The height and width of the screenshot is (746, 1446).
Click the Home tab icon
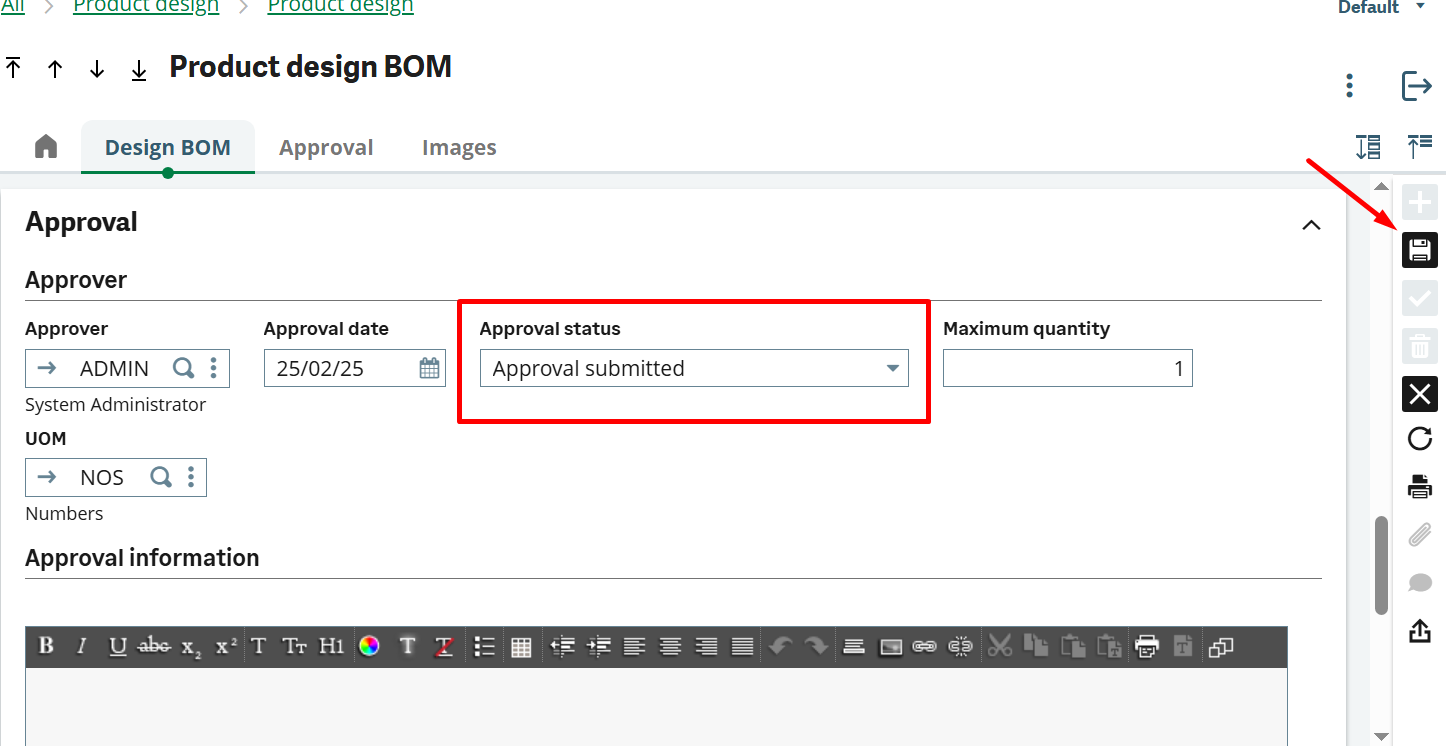tap(46, 147)
